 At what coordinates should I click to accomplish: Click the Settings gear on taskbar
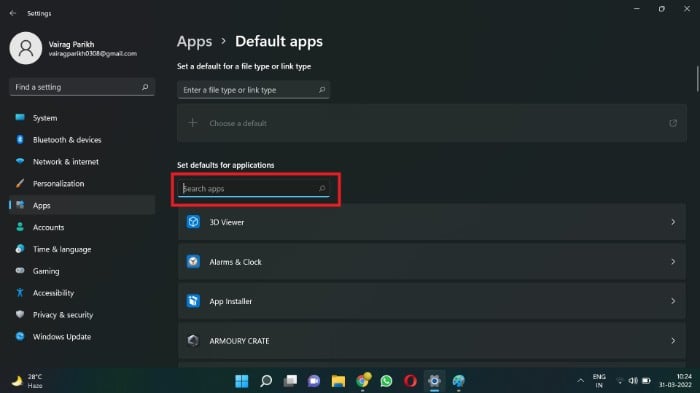click(x=434, y=381)
